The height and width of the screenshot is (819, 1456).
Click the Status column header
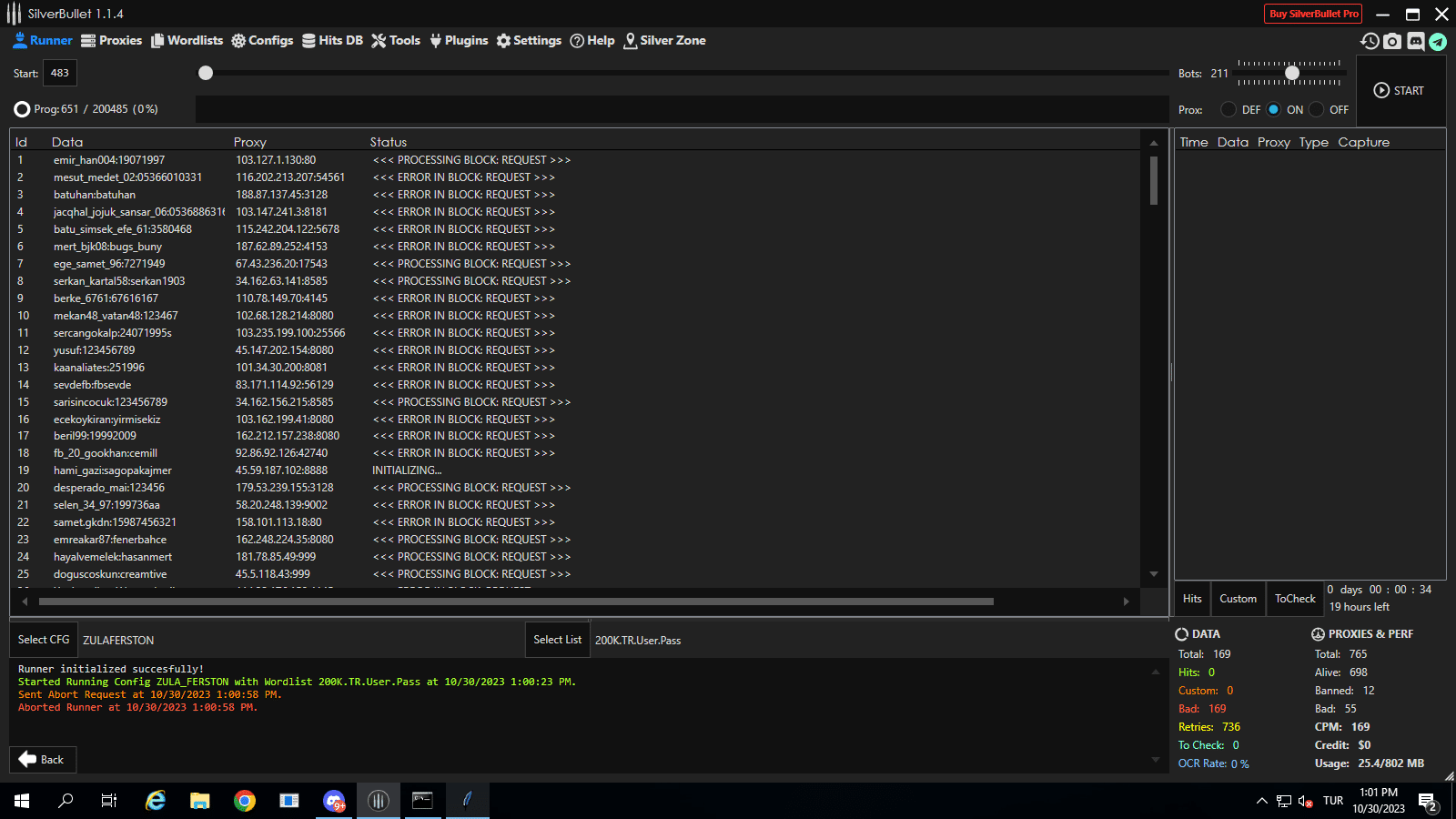[x=389, y=142]
